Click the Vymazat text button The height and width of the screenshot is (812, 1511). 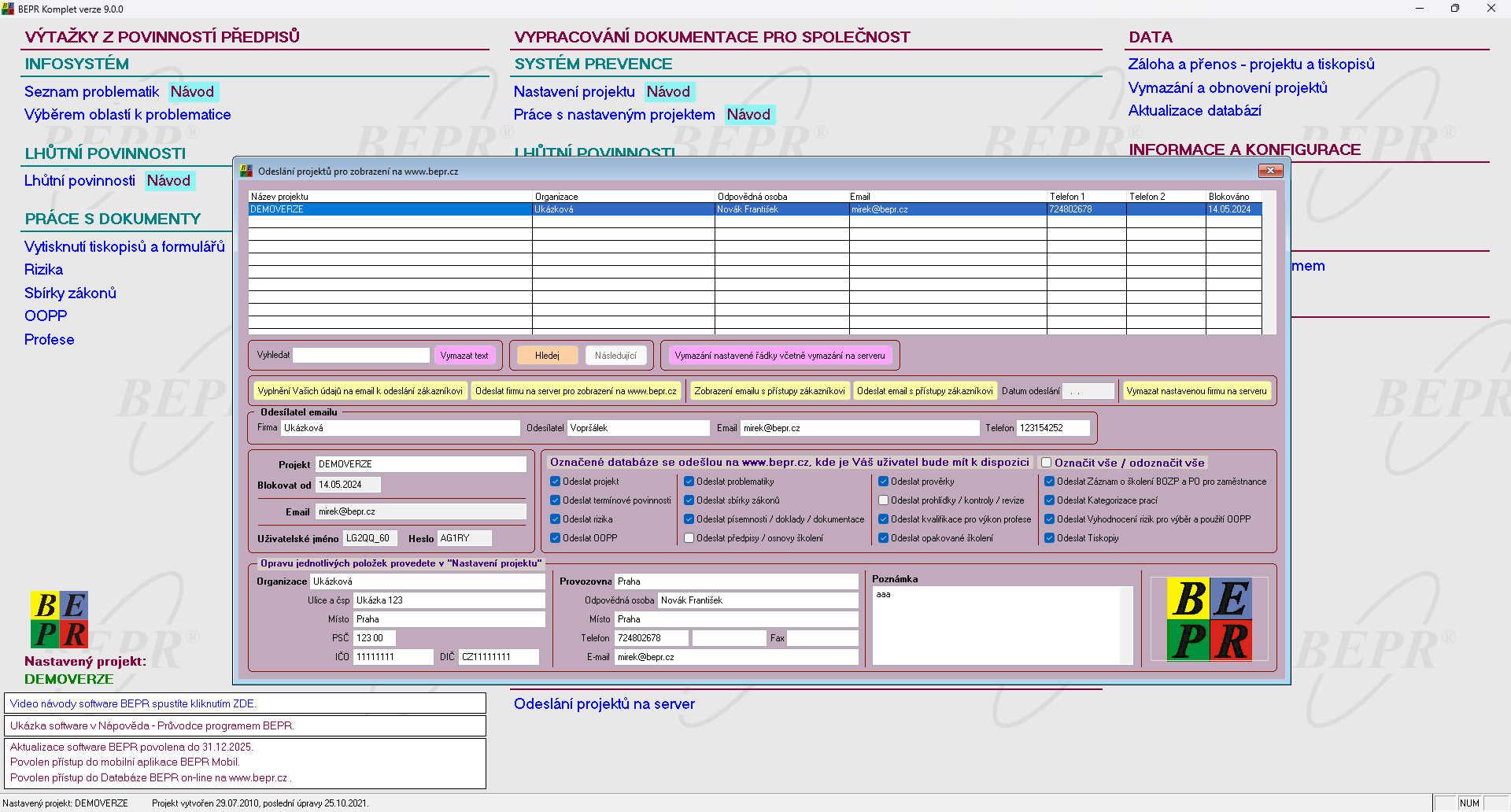[x=464, y=356]
